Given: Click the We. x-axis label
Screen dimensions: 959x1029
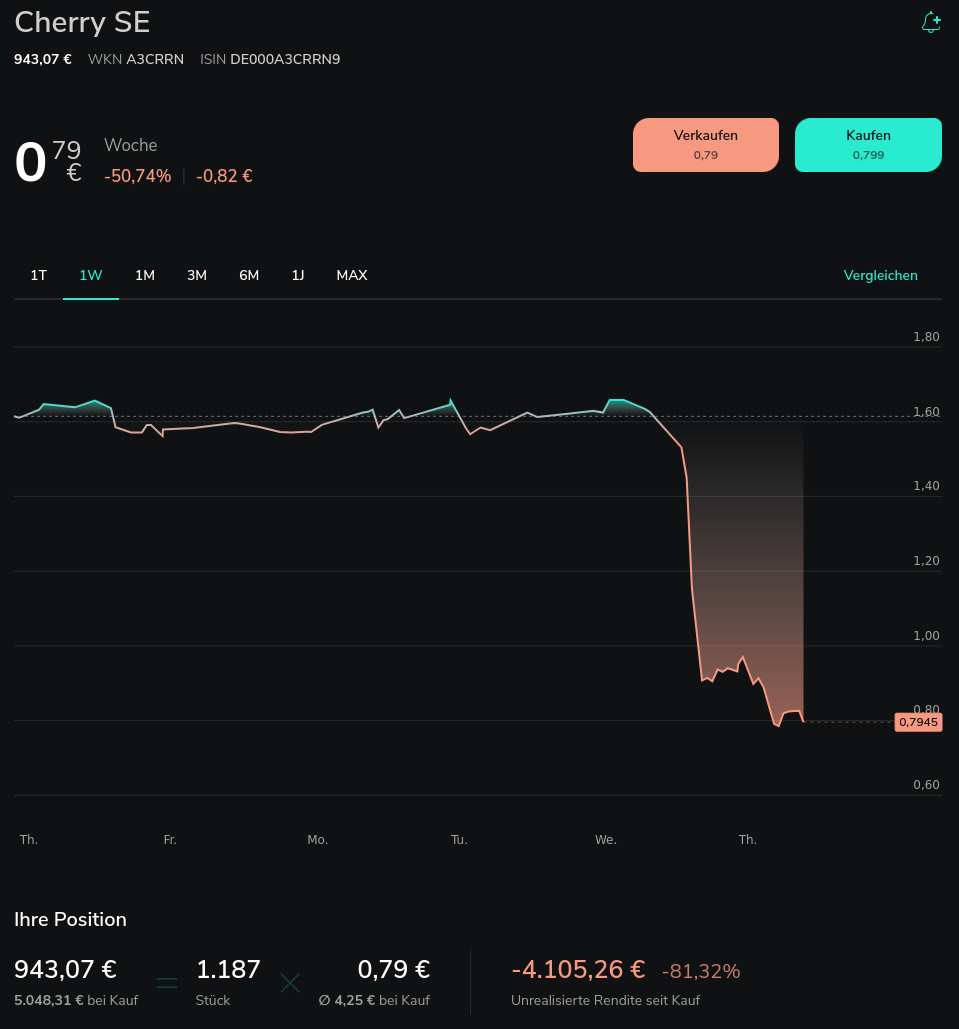Looking at the screenshot, I should (606, 840).
